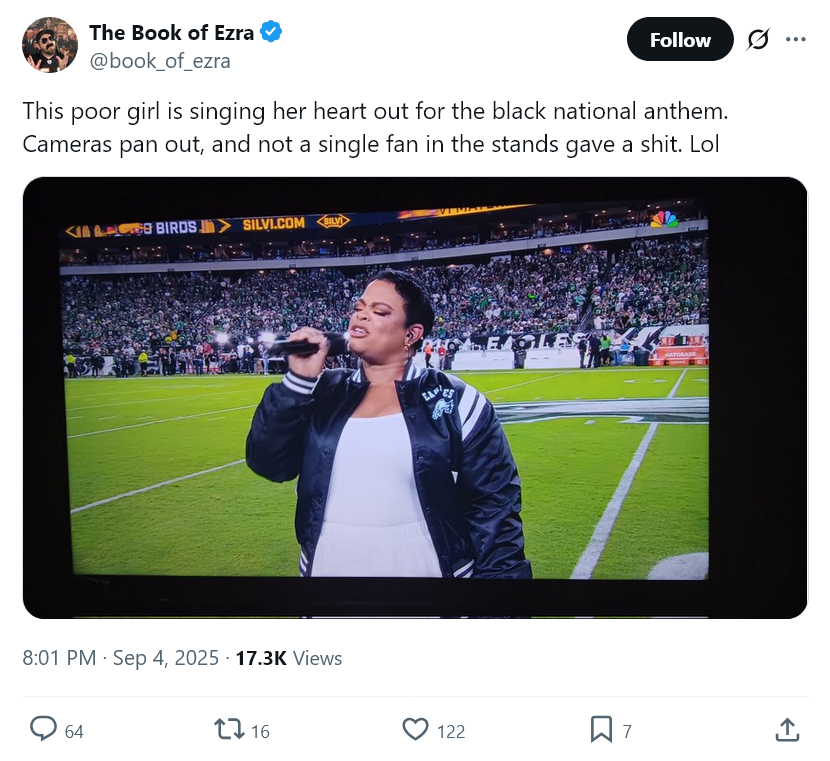830x761 pixels.
Task: Click the share upload arrow icon
Action: click(x=787, y=730)
